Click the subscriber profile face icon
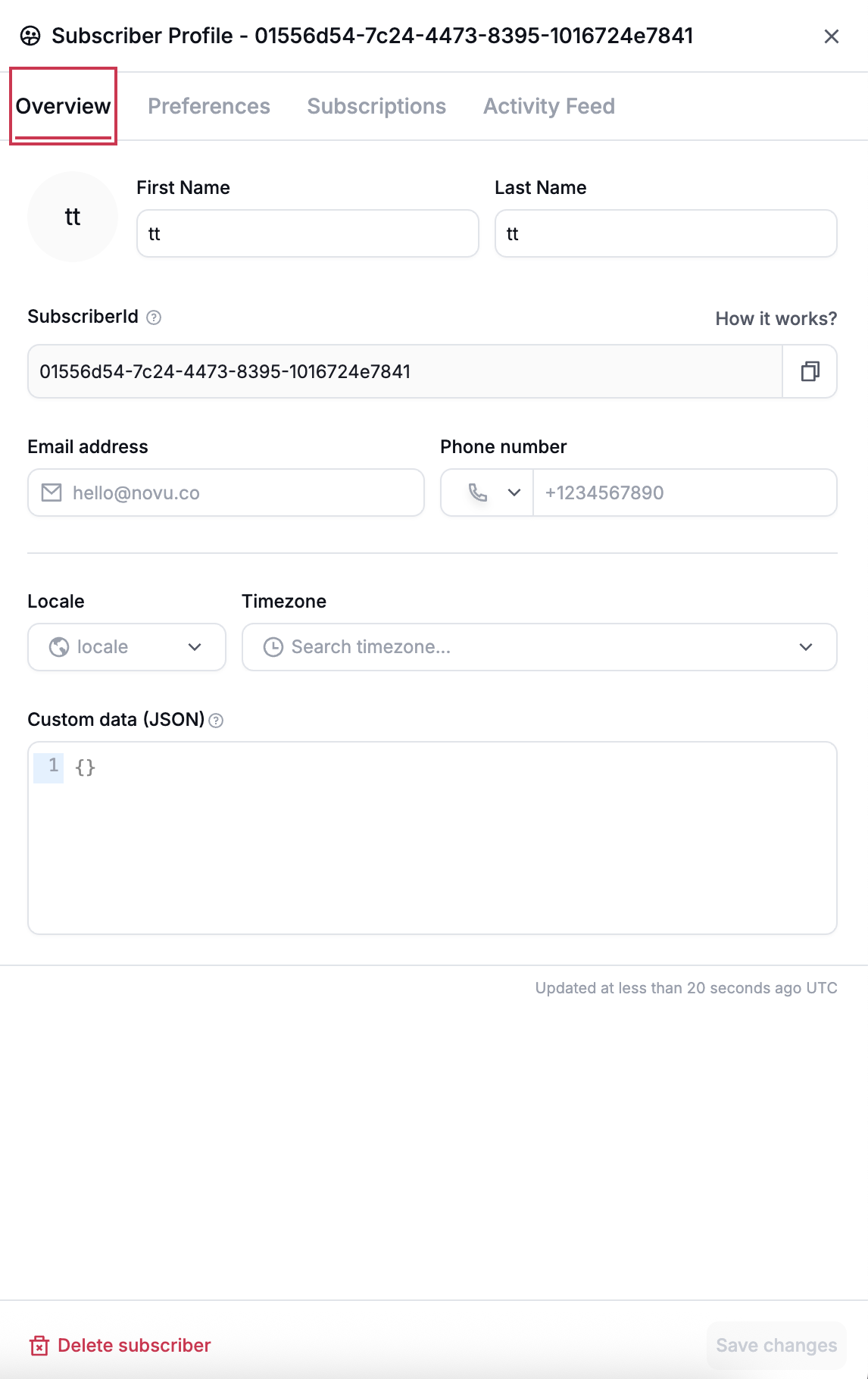The height and width of the screenshot is (1379, 868). point(30,36)
